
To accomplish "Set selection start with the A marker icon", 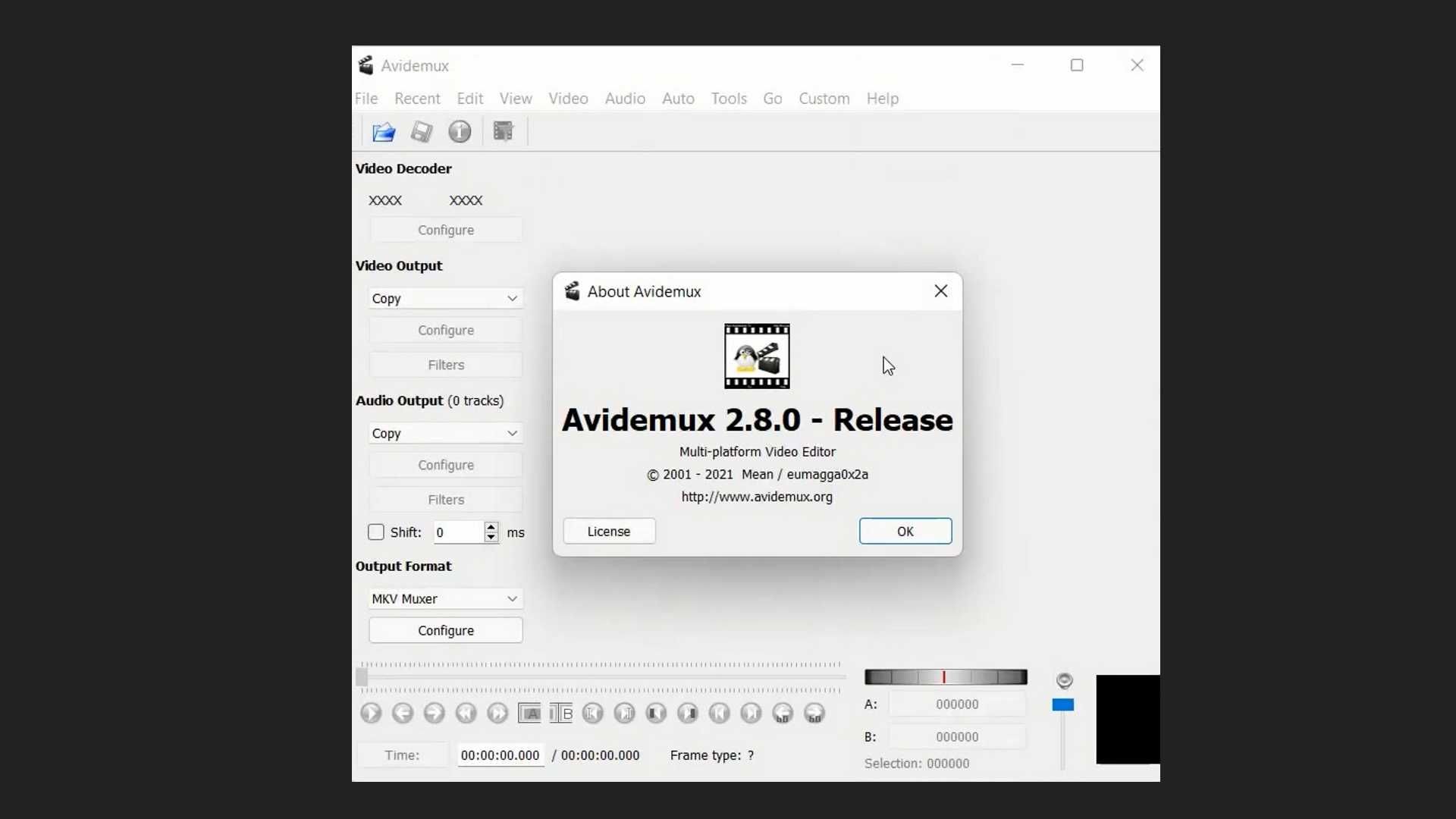I will [529, 713].
